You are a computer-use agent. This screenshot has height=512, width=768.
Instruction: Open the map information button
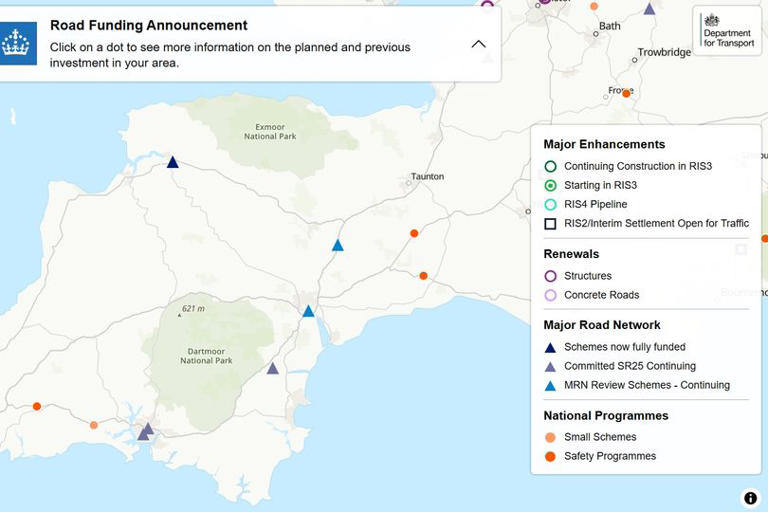click(750, 498)
